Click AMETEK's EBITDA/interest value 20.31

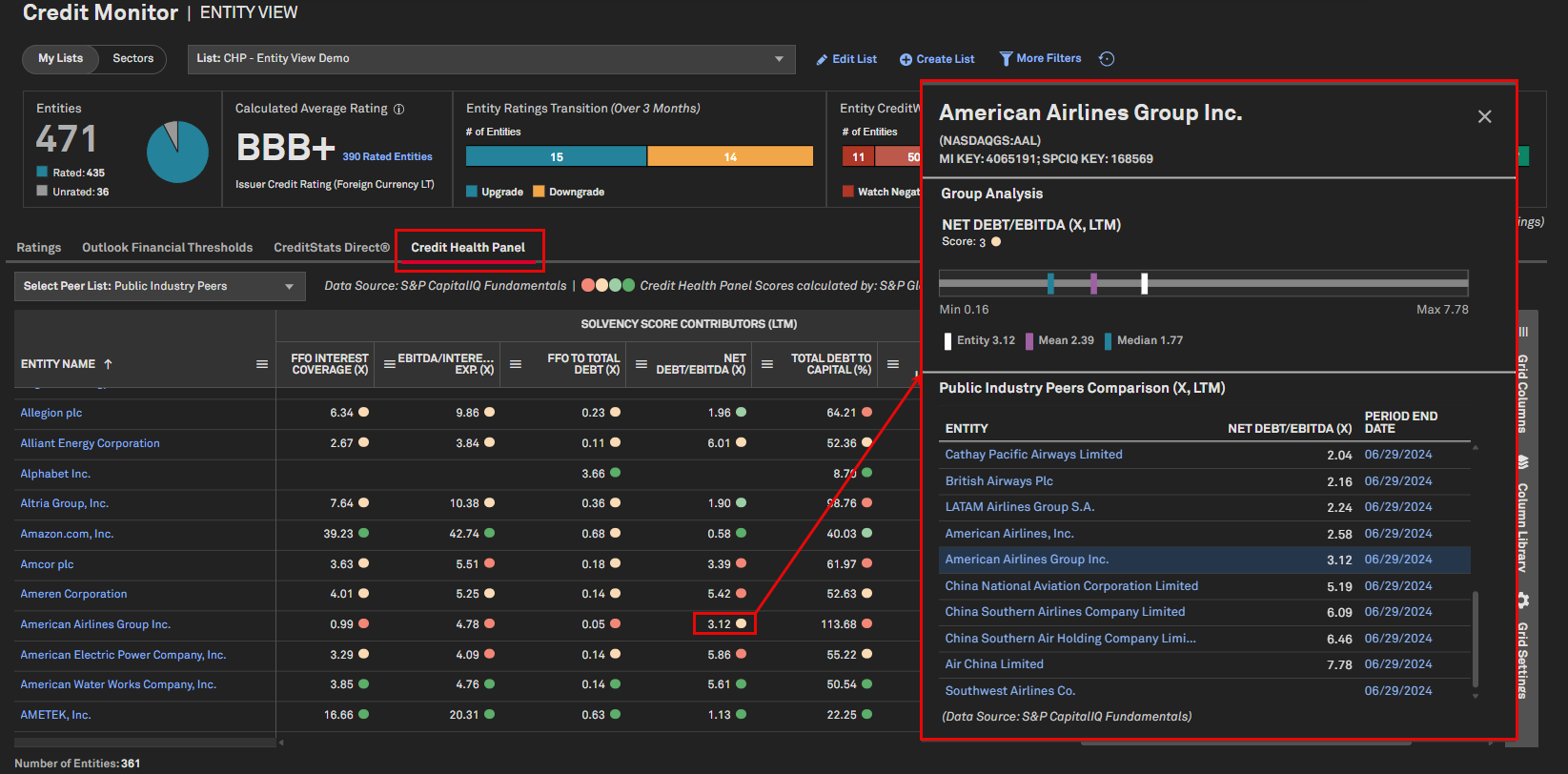pyautogui.click(x=464, y=715)
